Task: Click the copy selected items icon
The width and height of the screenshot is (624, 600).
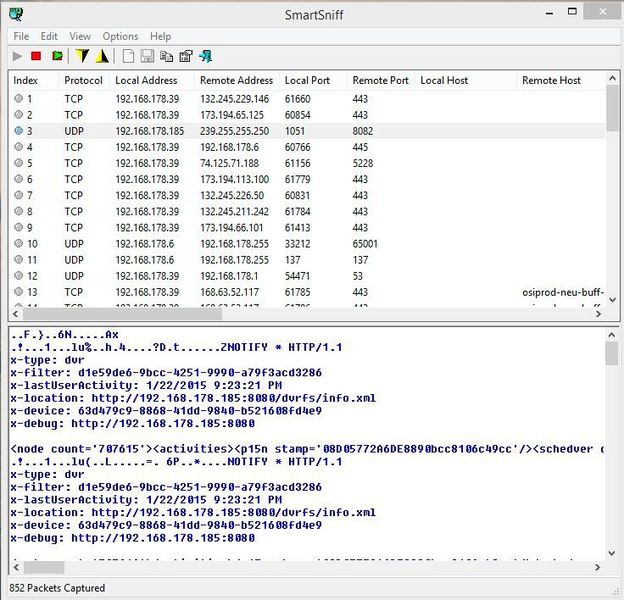Action: (x=166, y=56)
